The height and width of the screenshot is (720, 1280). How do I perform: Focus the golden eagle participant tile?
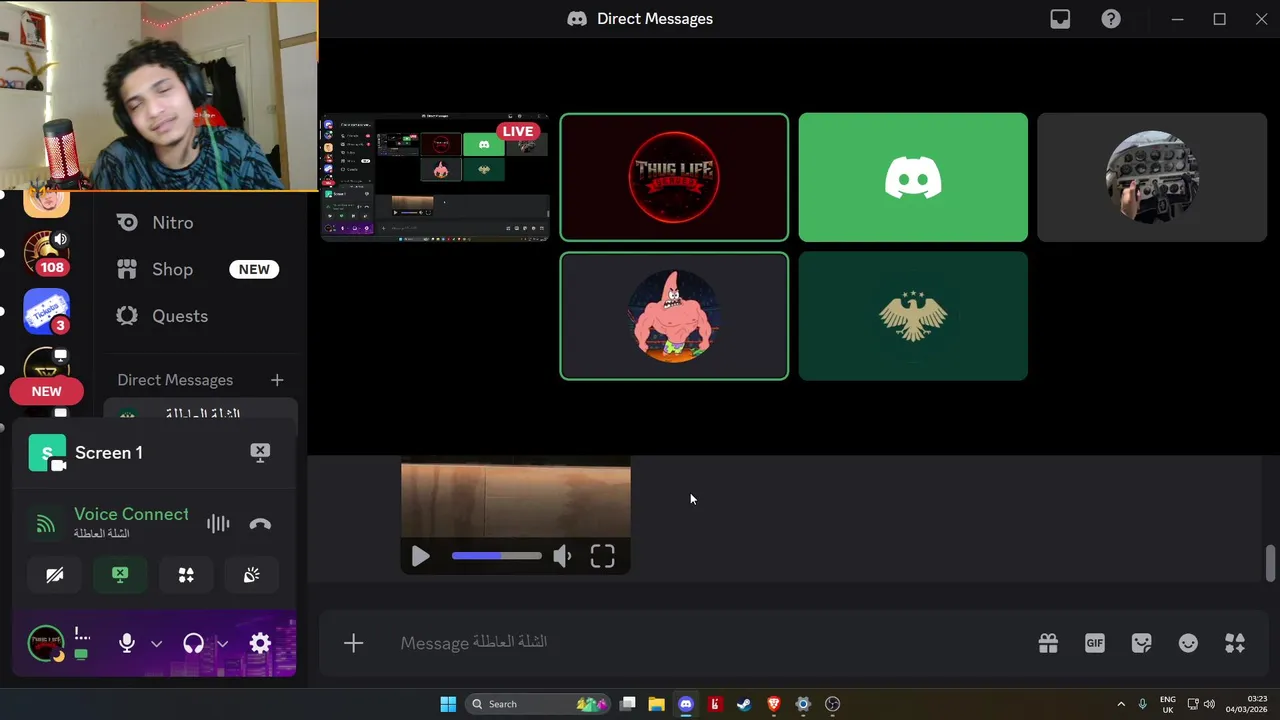[x=913, y=316]
